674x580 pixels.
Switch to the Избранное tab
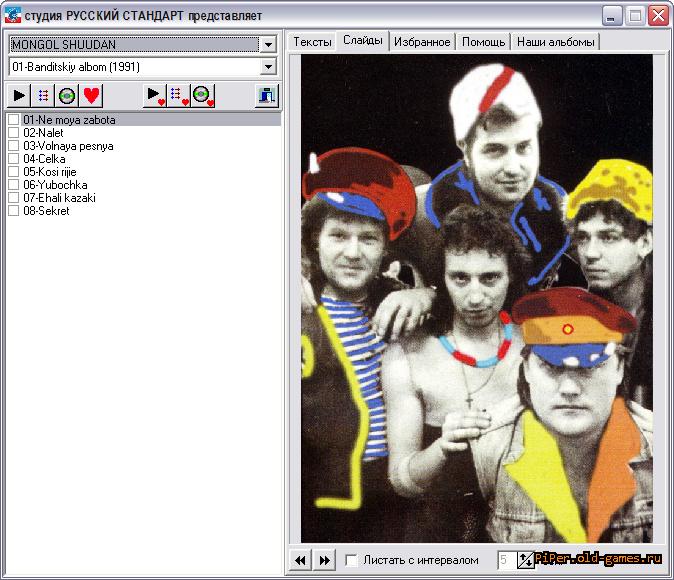coord(422,42)
